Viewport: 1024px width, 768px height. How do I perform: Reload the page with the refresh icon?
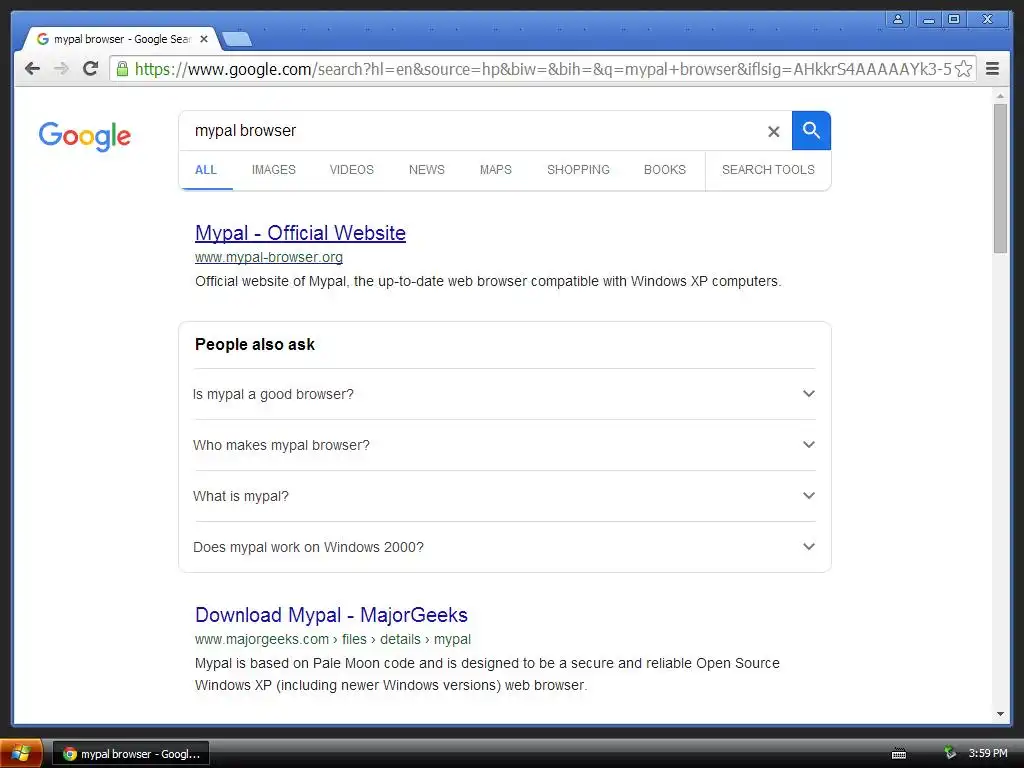click(x=91, y=69)
